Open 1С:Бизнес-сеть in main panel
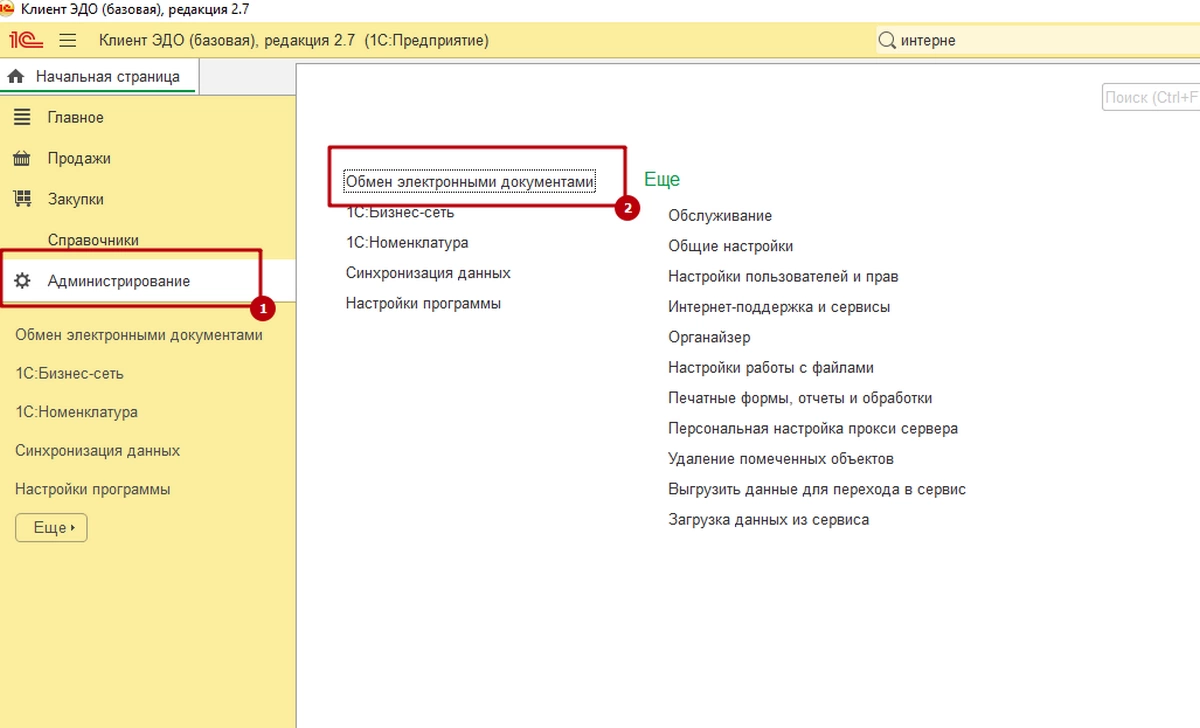 pyautogui.click(x=400, y=212)
